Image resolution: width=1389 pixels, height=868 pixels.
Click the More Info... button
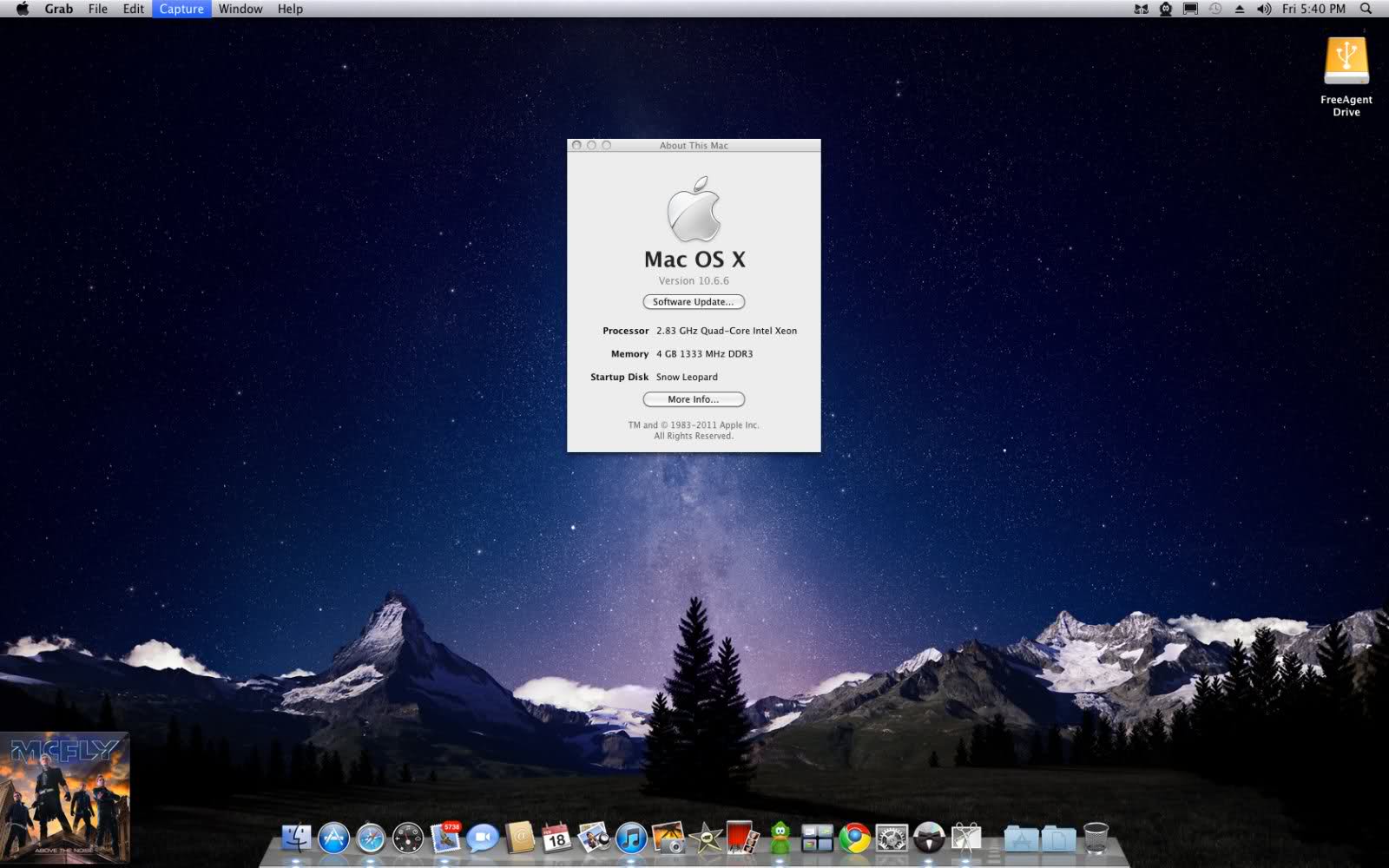694,399
